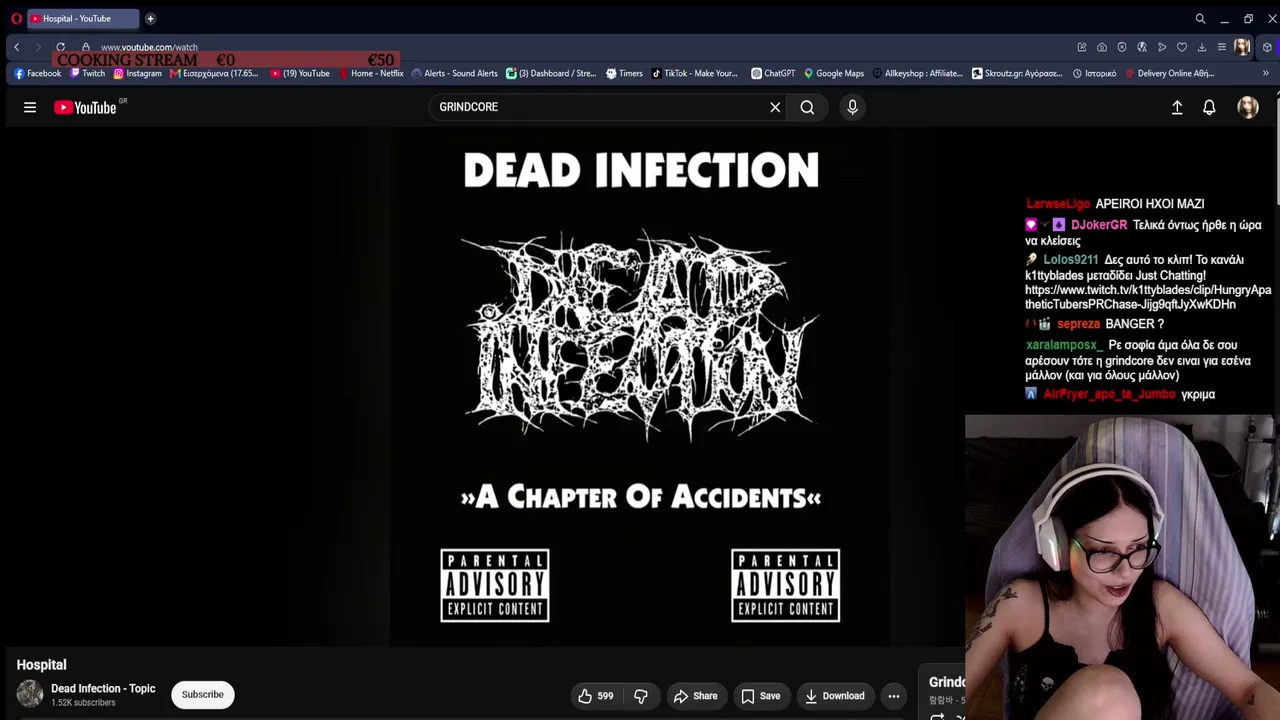Open Opera's tab search icon
This screenshot has width=1280, height=720.
[1200, 18]
